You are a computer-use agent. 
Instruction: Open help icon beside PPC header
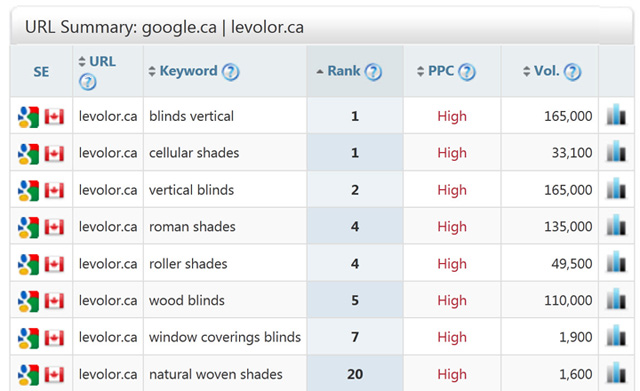(x=467, y=72)
